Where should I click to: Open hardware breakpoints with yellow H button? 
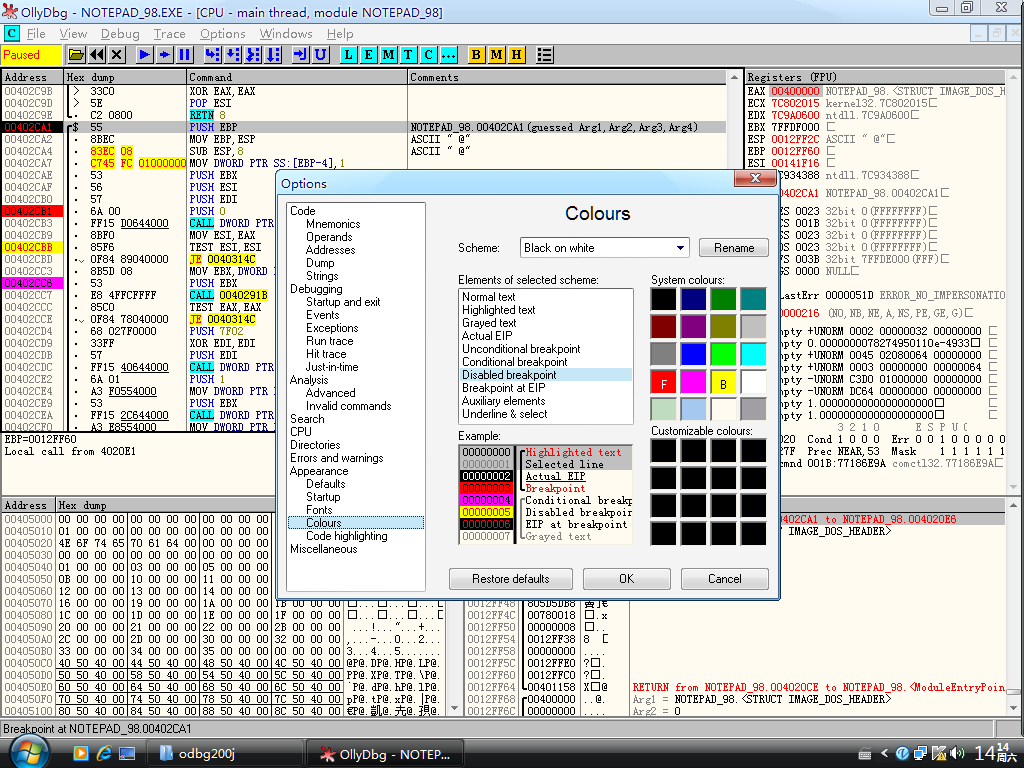click(x=516, y=54)
